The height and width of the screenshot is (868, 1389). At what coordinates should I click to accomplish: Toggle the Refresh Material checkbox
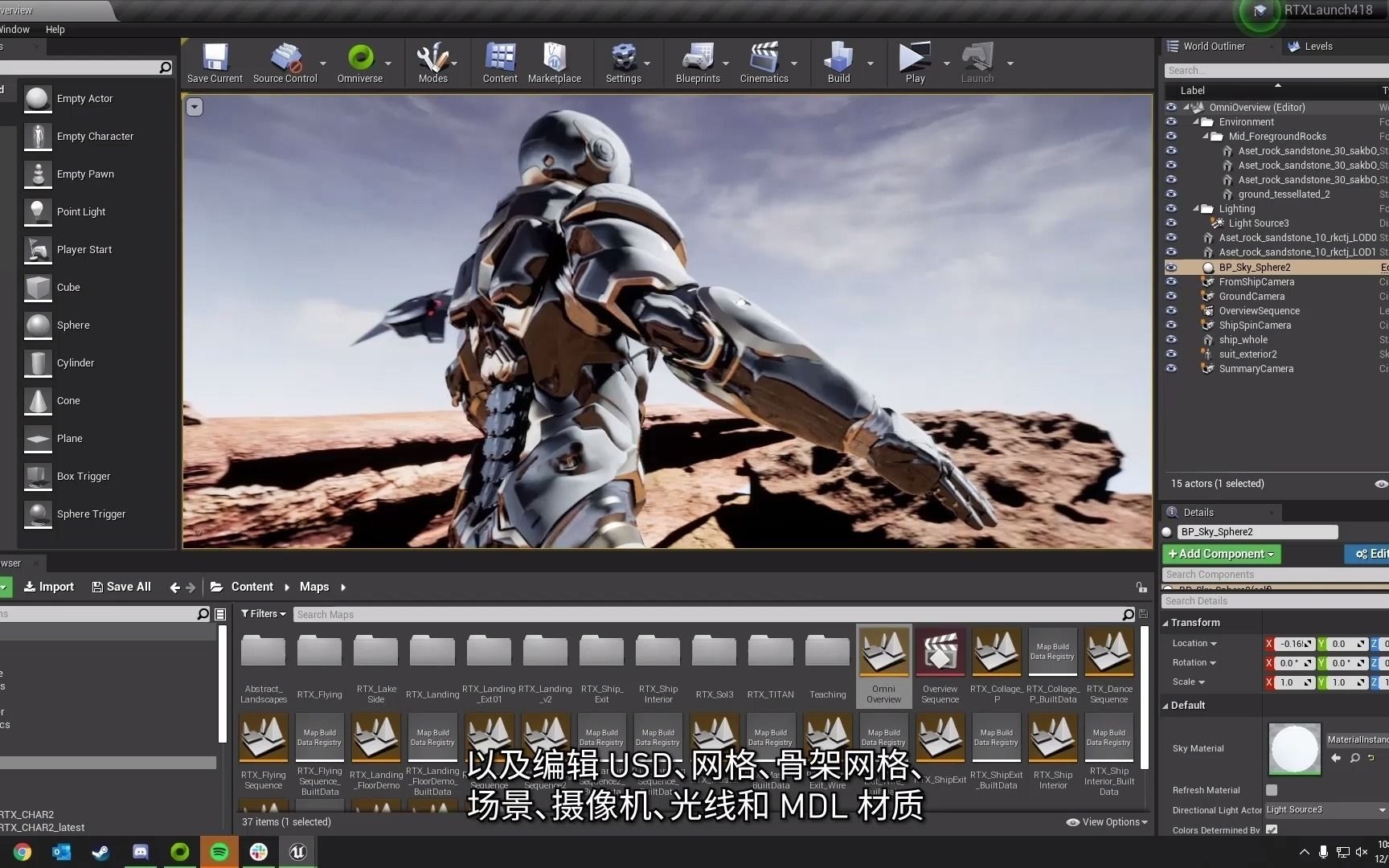(1272, 790)
